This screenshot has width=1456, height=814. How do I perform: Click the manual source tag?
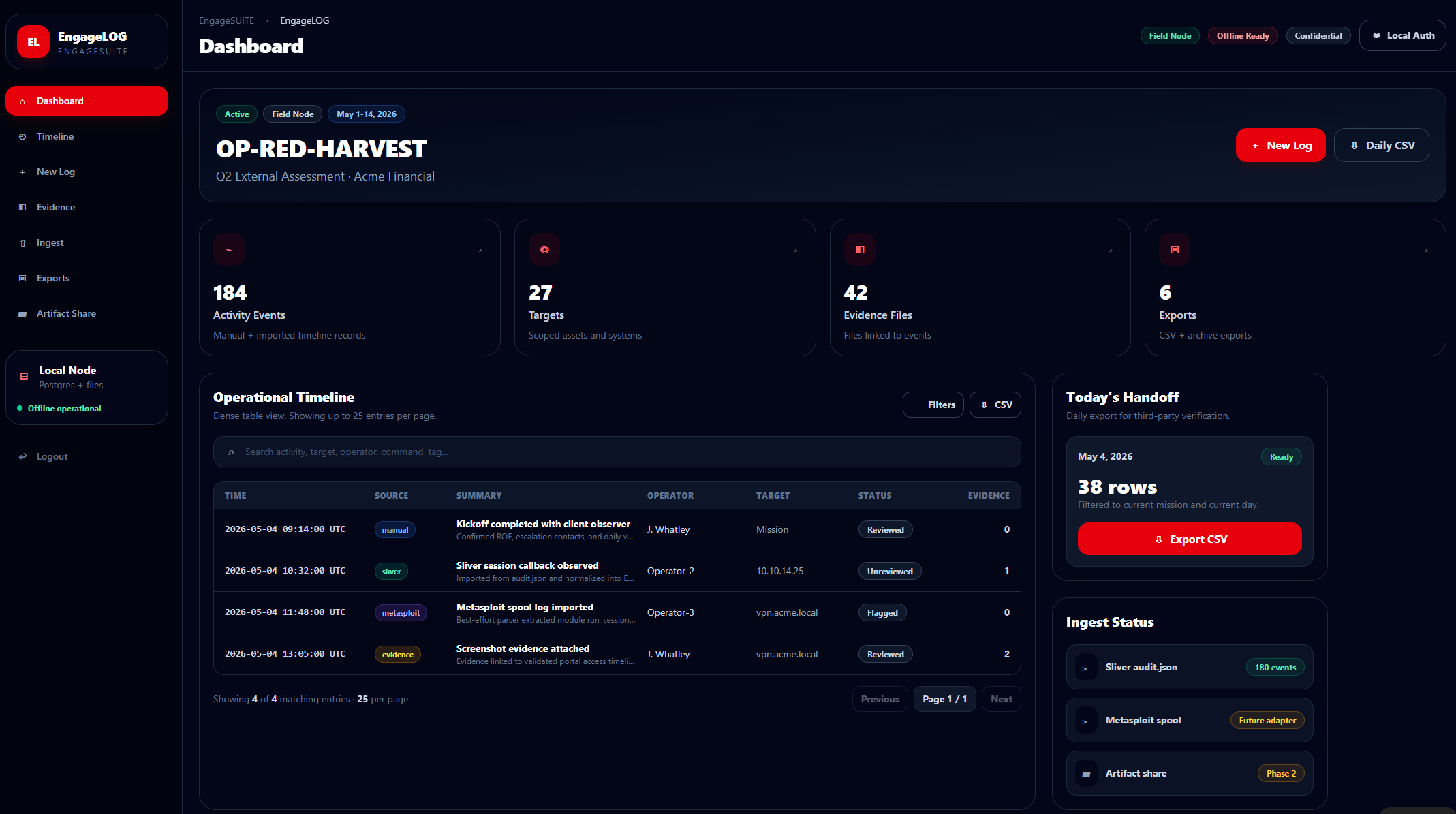coord(394,529)
